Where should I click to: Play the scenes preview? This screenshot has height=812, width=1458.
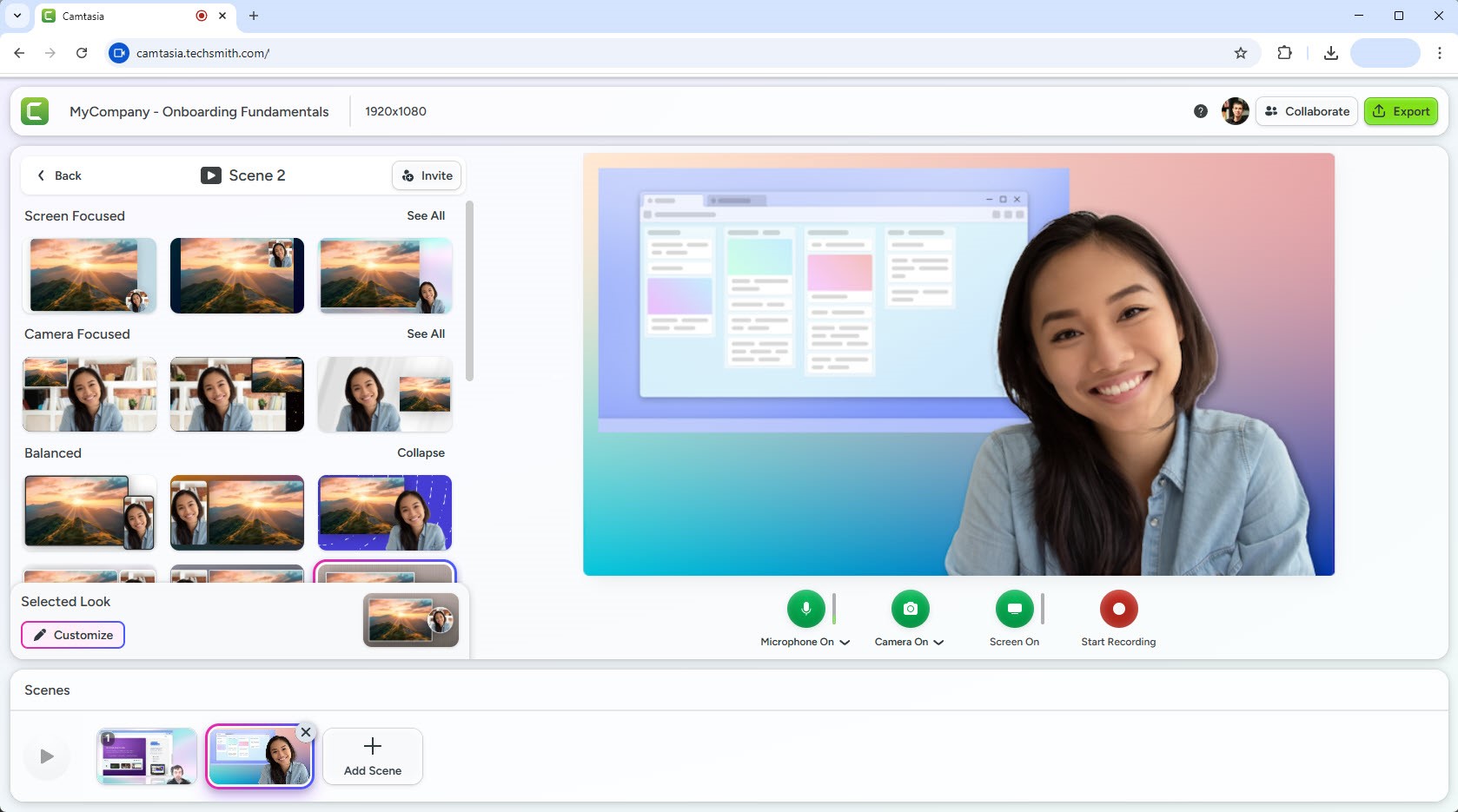coord(47,756)
